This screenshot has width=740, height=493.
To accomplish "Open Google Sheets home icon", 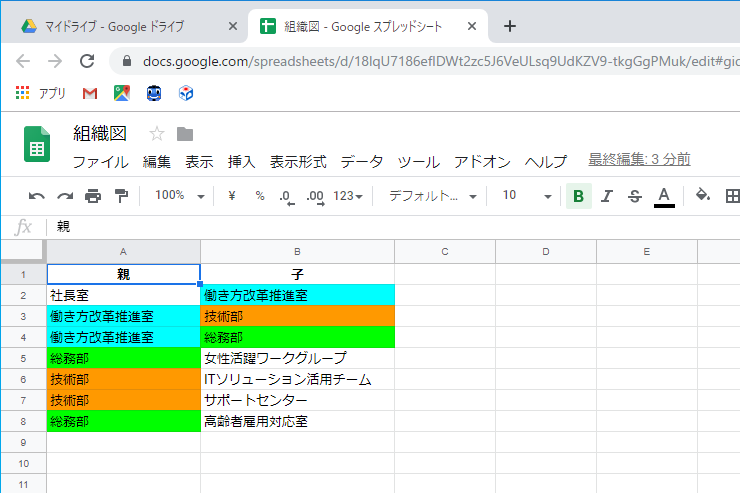I will coord(37,144).
